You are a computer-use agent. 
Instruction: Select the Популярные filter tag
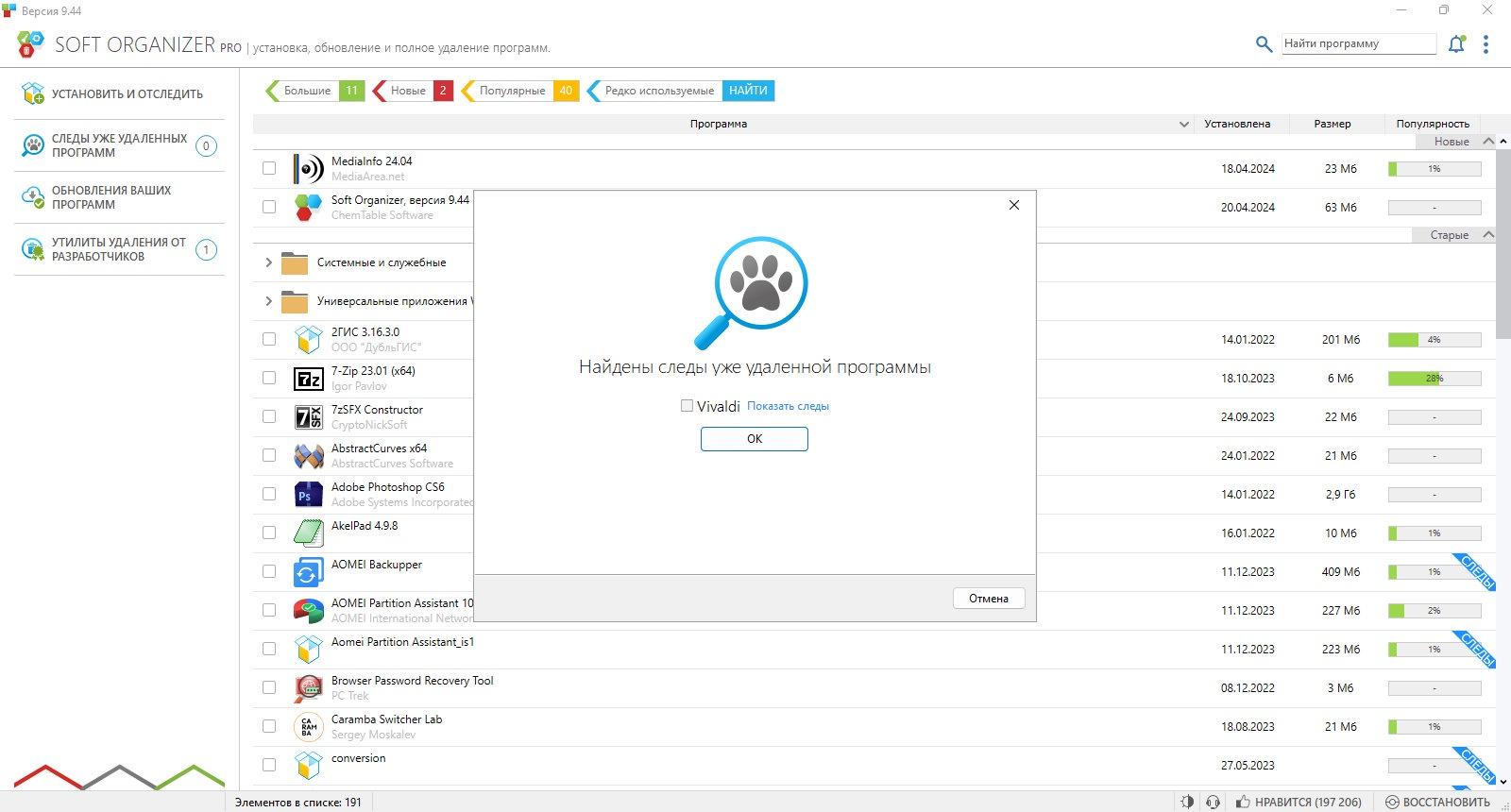519,91
